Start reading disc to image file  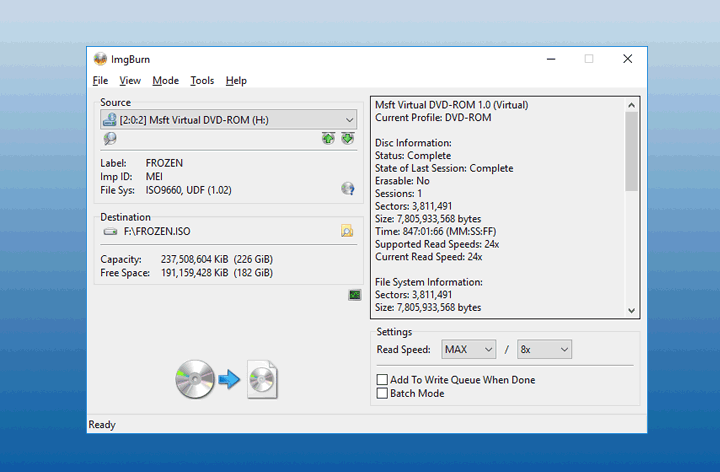tap(227, 379)
